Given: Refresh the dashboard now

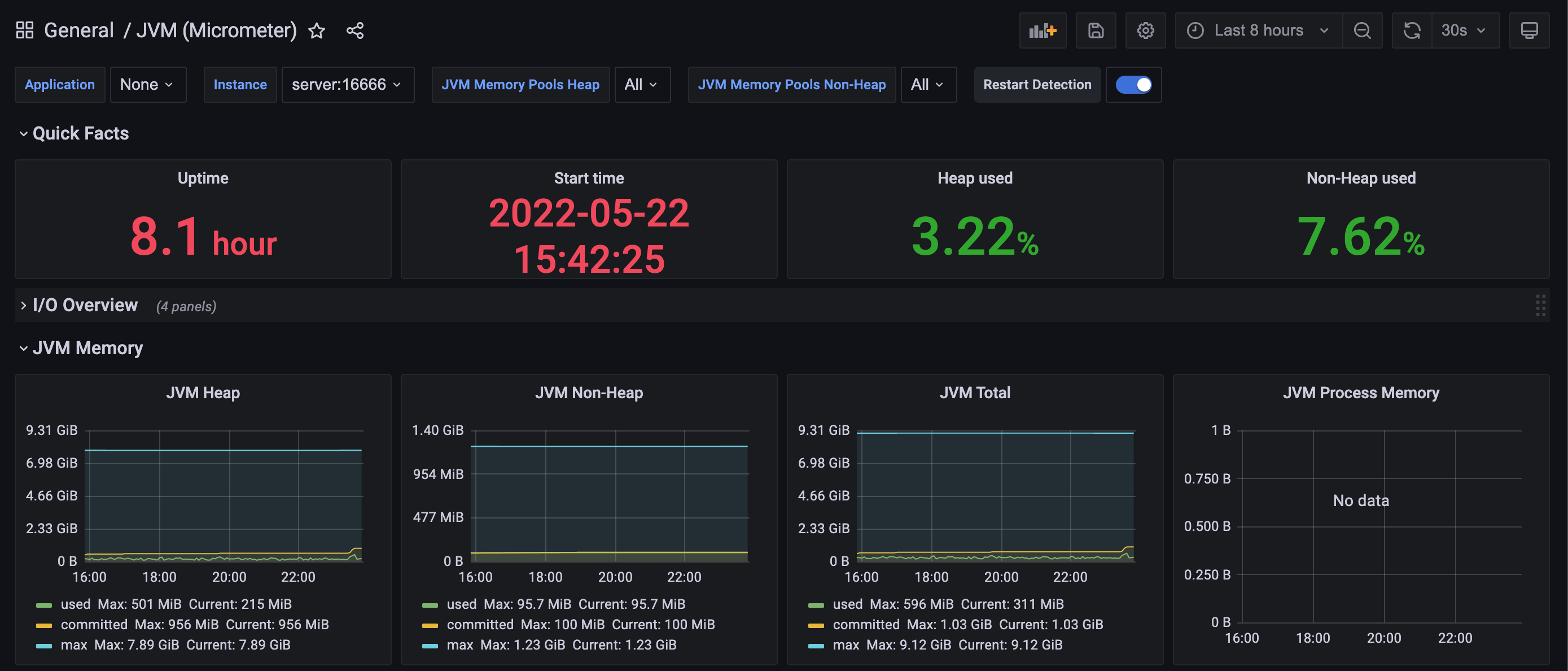Looking at the screenshot, I should tap(1412, 30).
